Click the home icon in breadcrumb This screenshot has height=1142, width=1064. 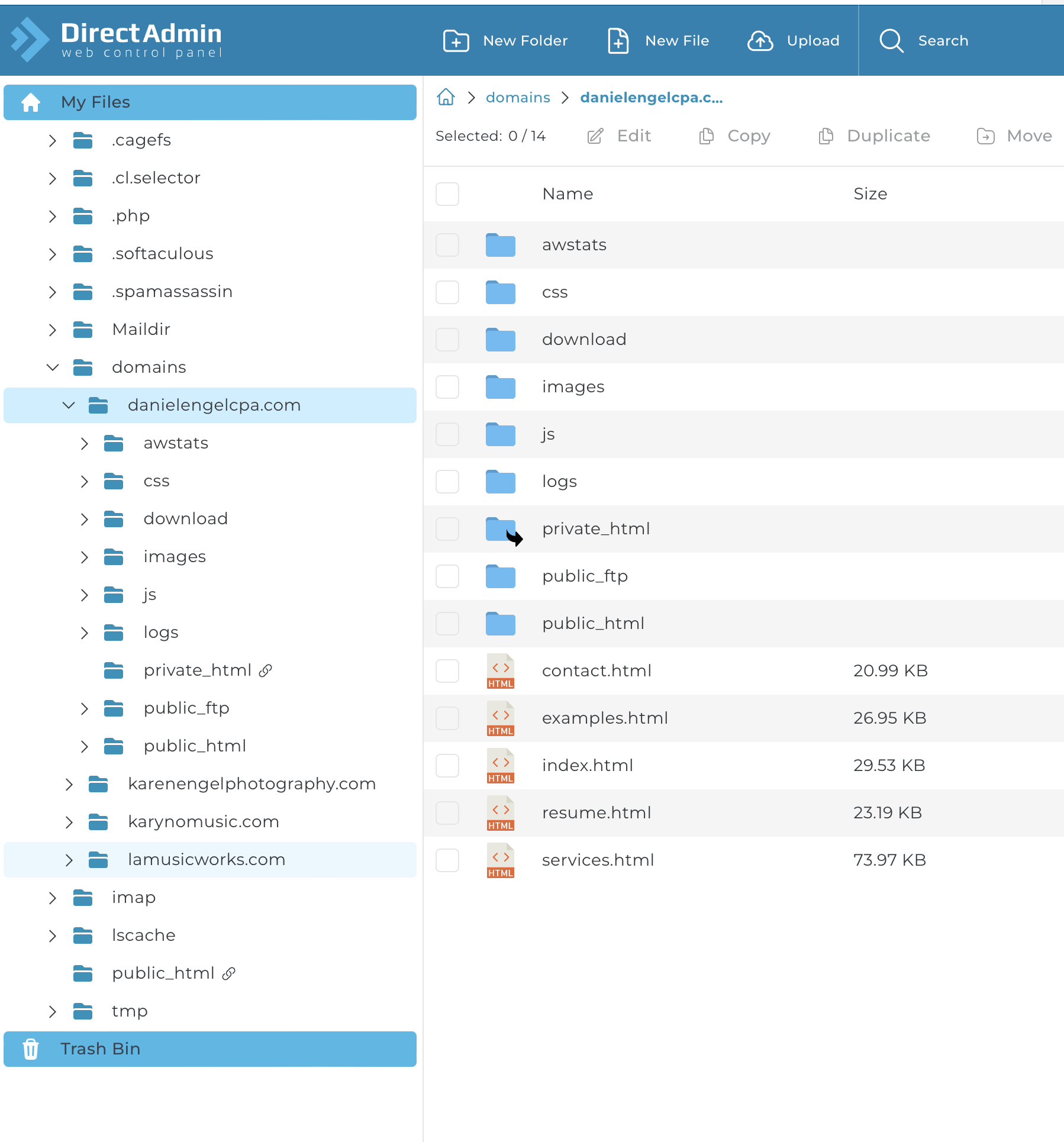click(x=446, y=97)
